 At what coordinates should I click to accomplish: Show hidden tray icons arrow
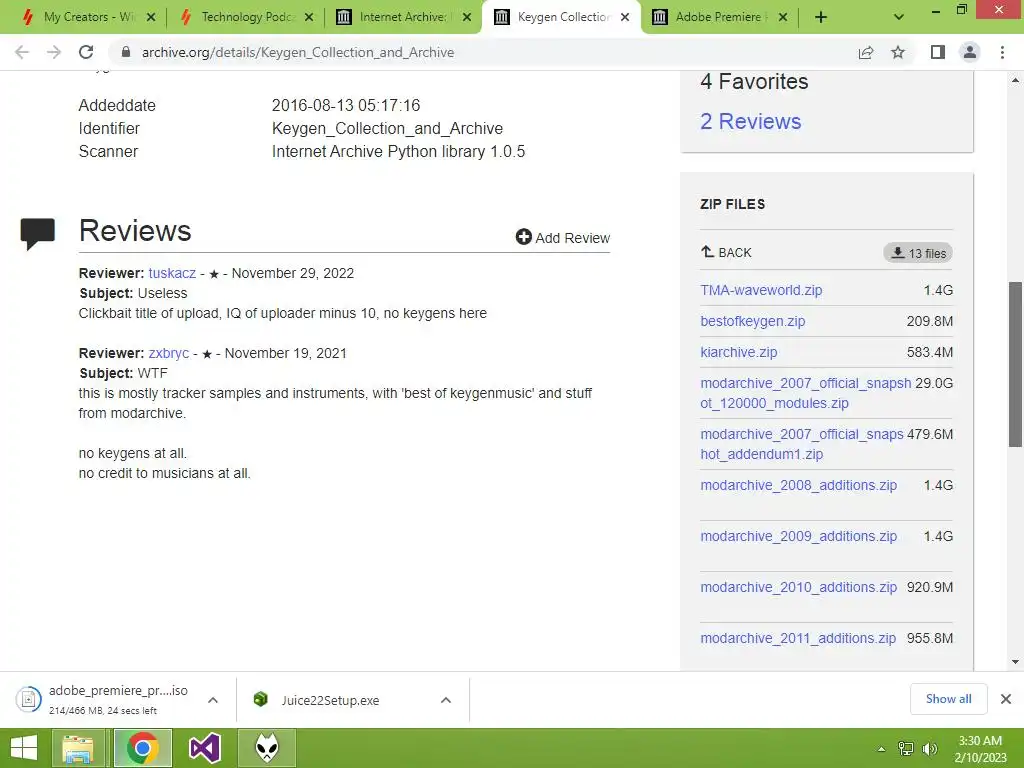click(881, 749)
